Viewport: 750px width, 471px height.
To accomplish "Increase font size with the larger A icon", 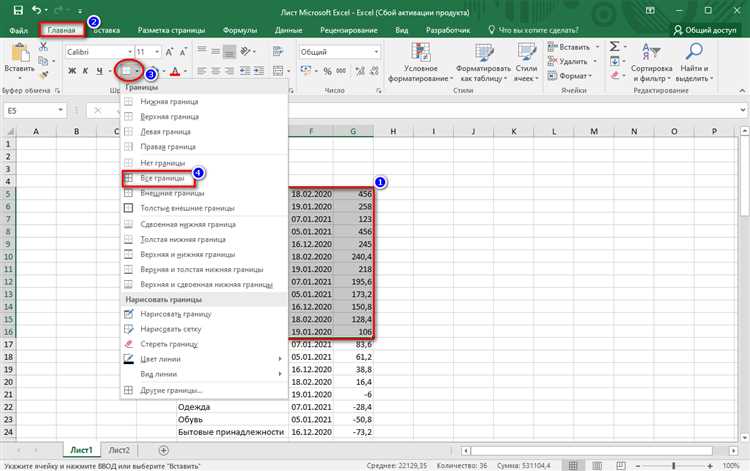I will pos(169,52).
